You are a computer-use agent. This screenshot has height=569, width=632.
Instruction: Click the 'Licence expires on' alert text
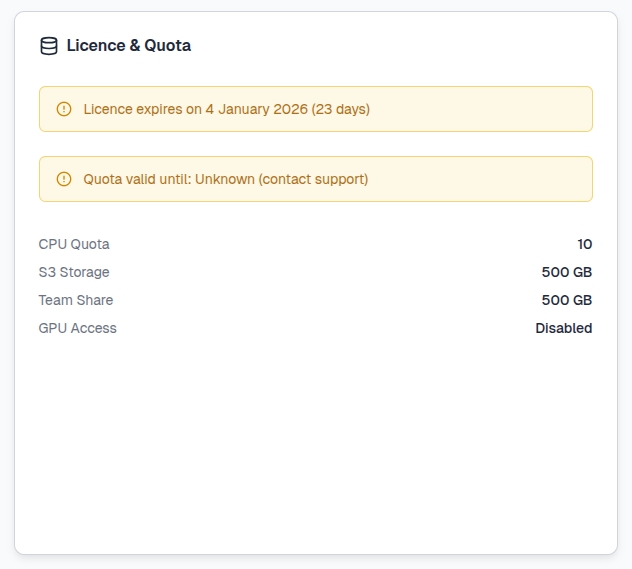click(142, 109)
